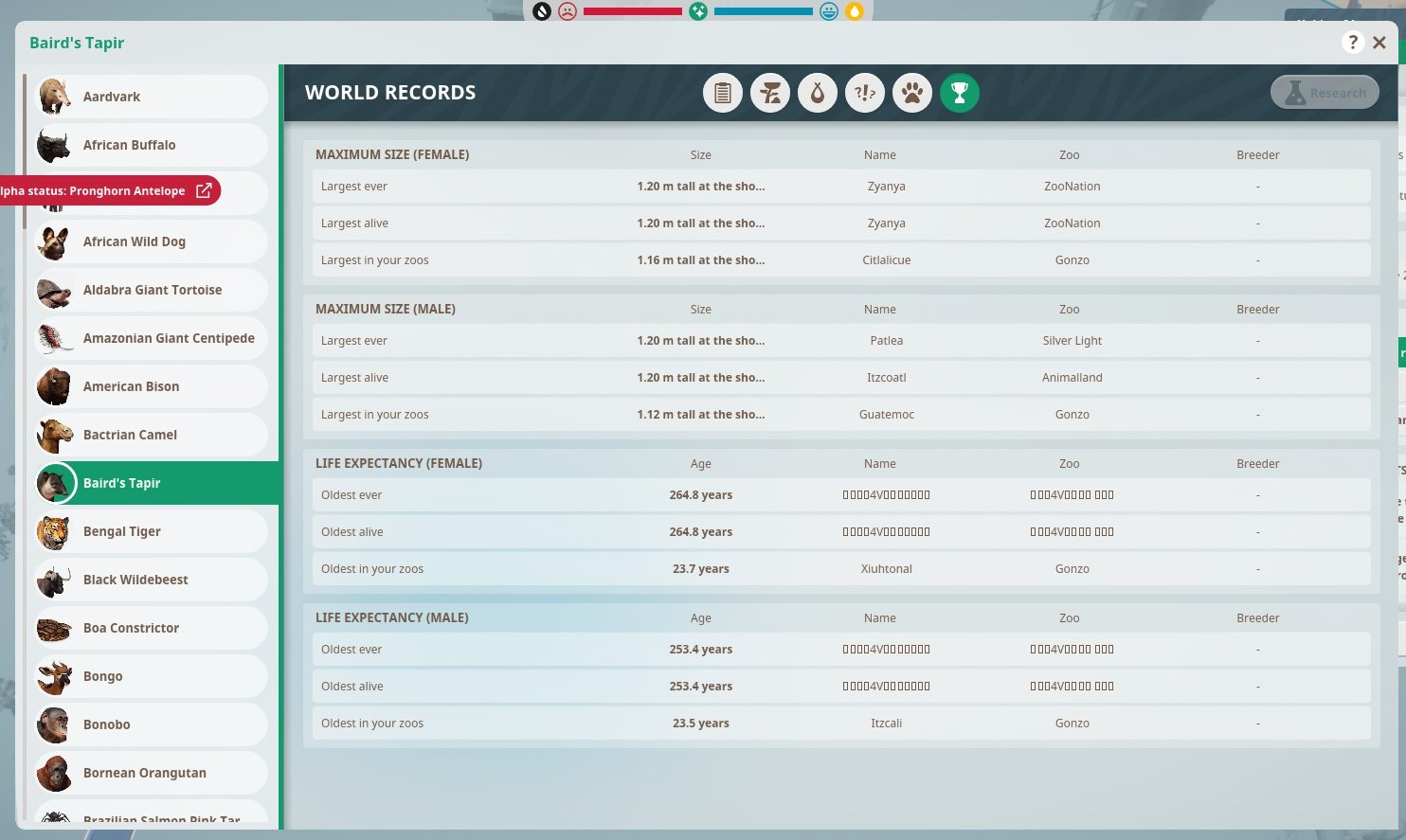The width and height of the screenshot is (1406, 840).
Task: Click the Black Wildebeest portrait icon
Action: [55, 580]
